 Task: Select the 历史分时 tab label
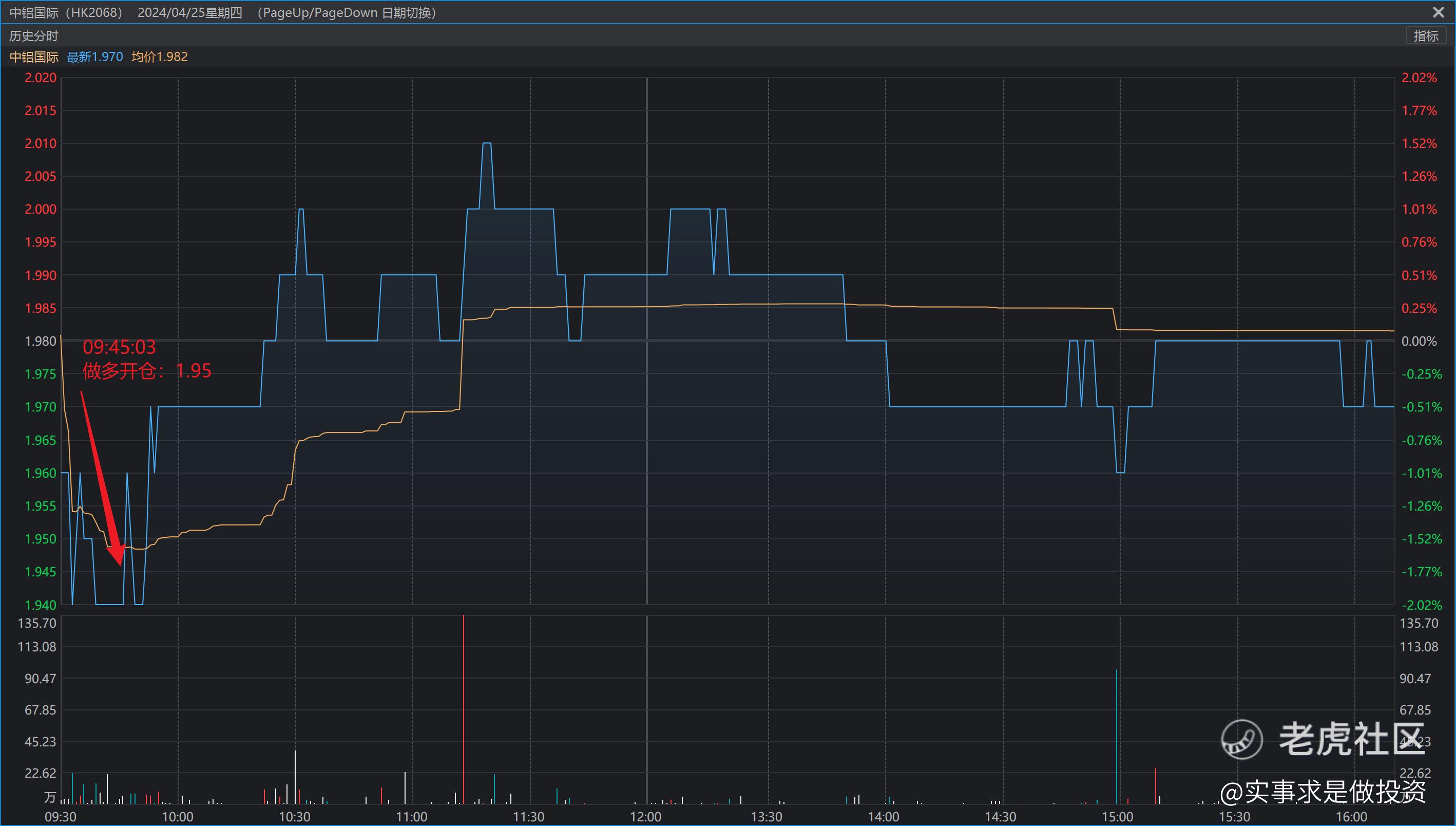[x=34, y=36]
